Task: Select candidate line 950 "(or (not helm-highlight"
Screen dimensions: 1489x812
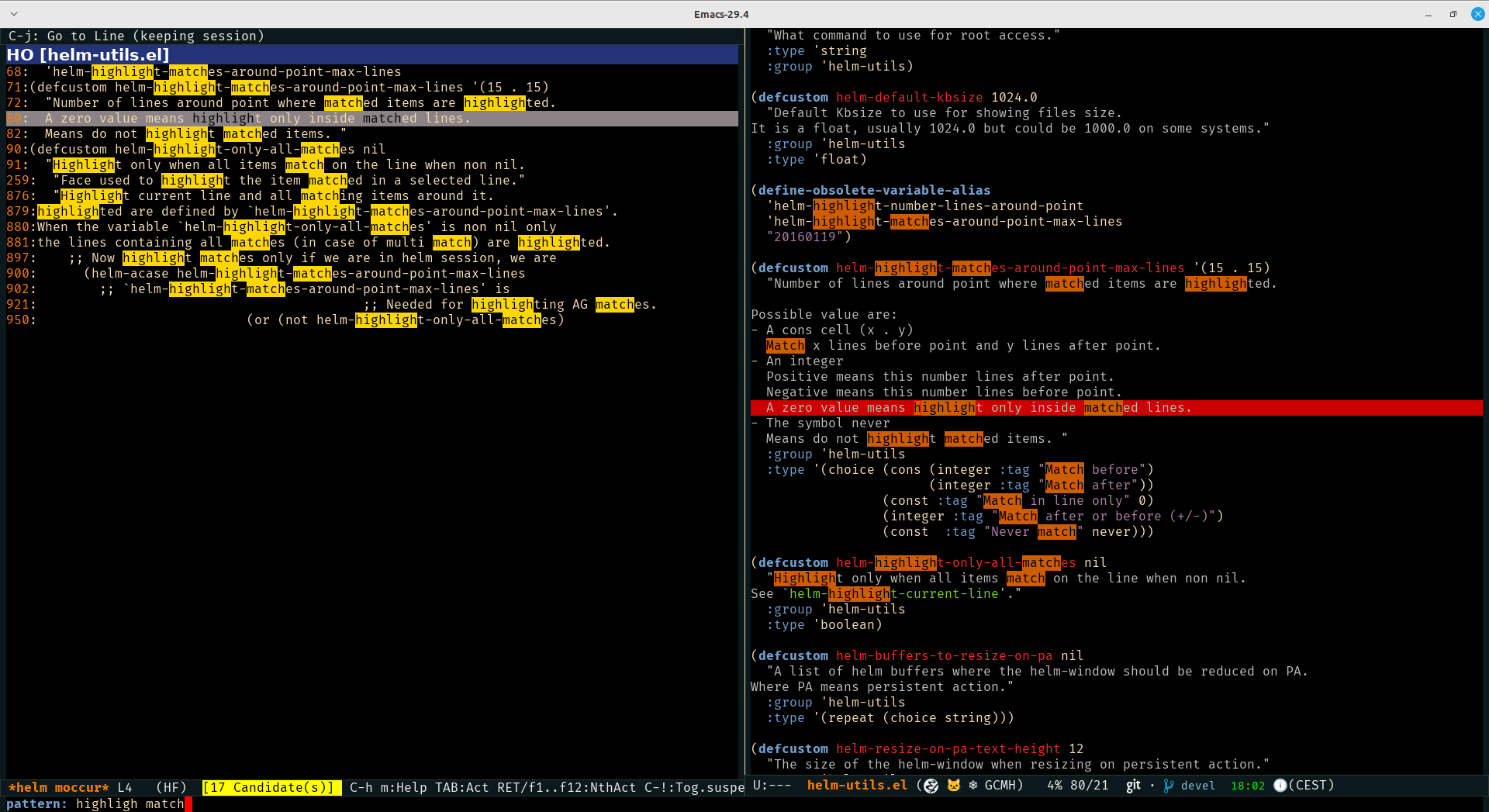Action: (372, 320)
